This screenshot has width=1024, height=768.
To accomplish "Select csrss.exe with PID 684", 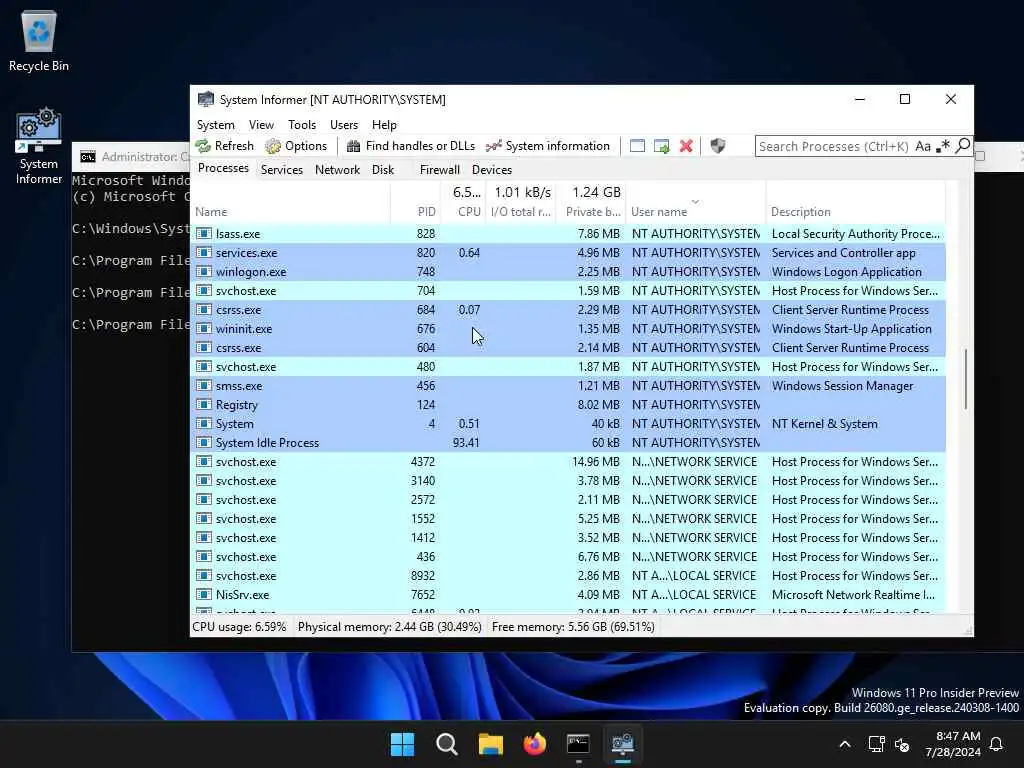I will click(568, 310).
